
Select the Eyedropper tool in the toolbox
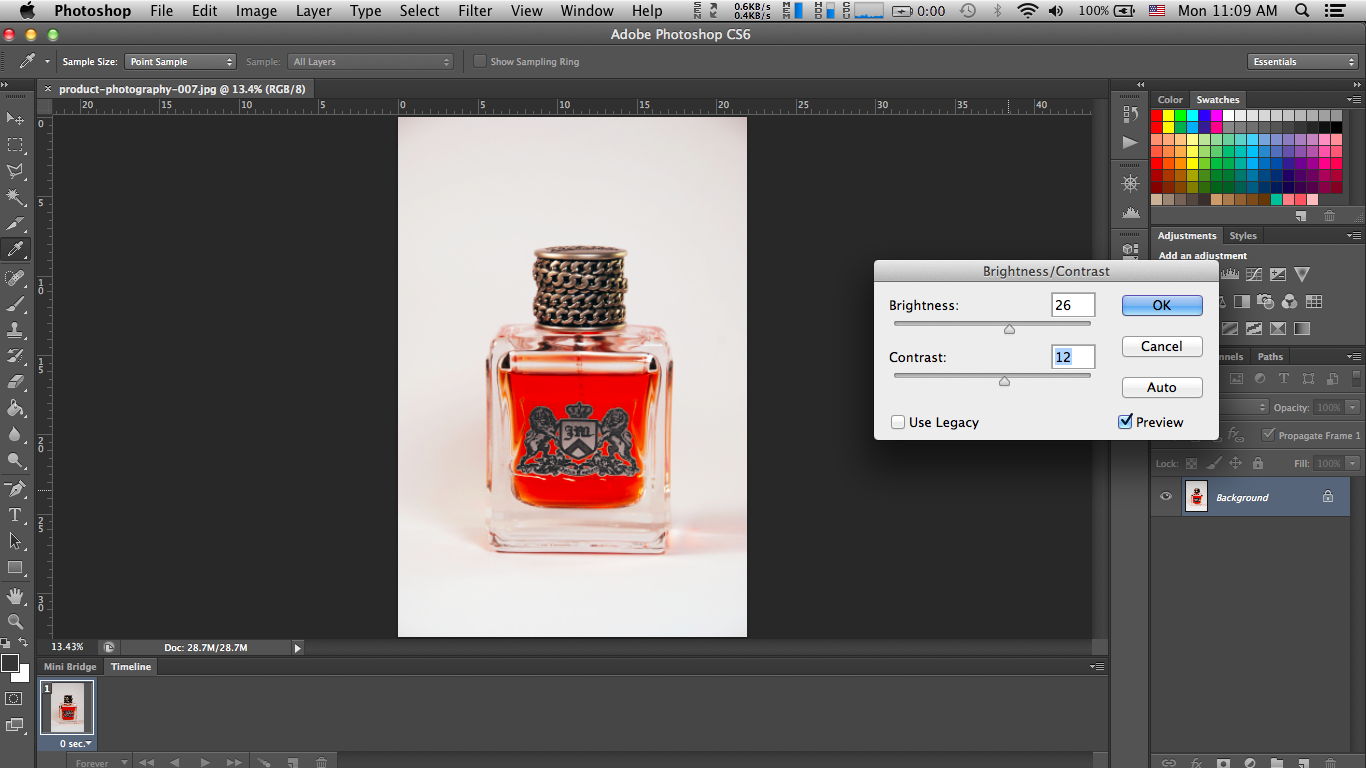[x=15, y=249]
